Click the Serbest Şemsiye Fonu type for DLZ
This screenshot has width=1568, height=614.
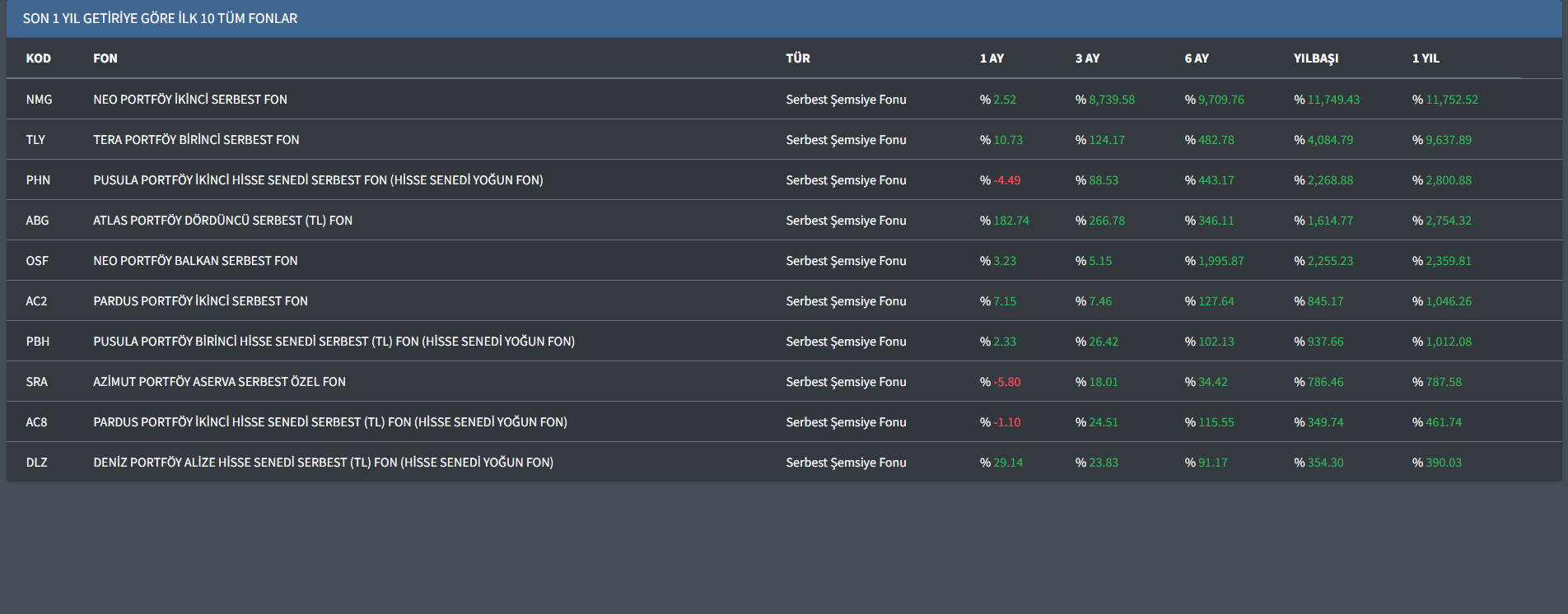846,463
